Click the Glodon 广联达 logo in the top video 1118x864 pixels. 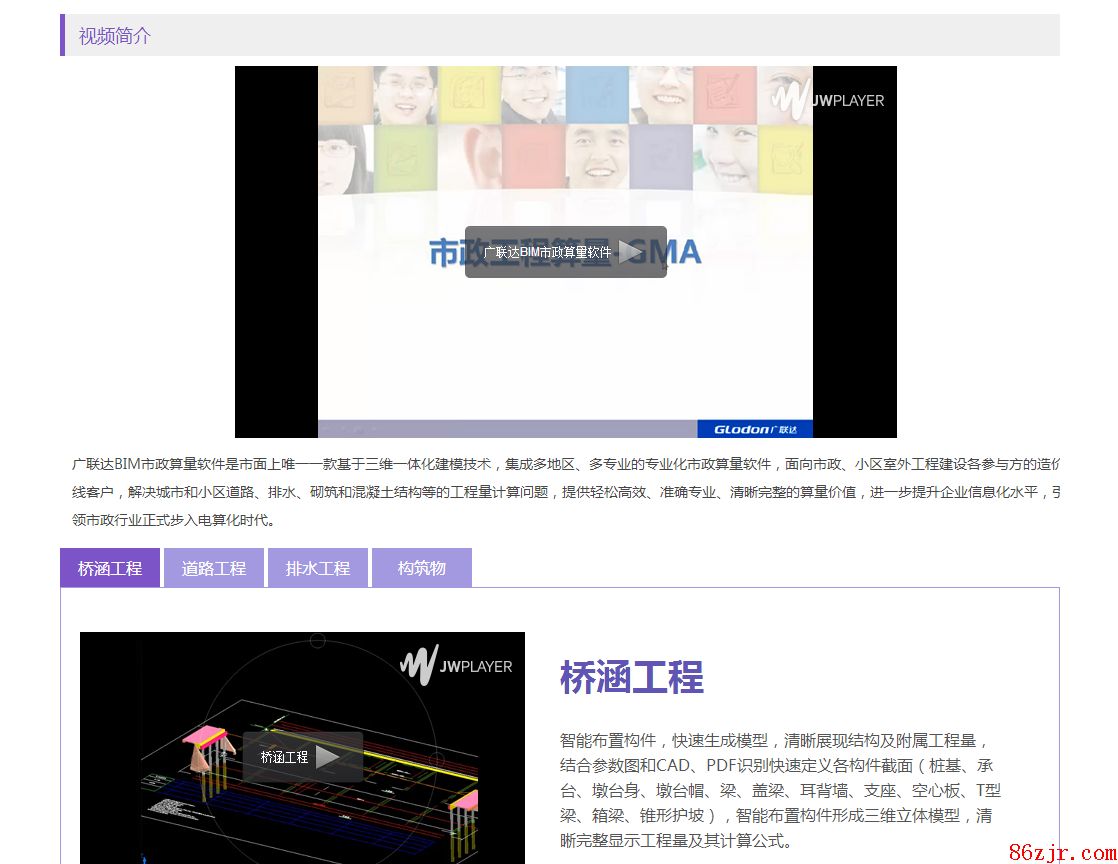pos(755,429)
